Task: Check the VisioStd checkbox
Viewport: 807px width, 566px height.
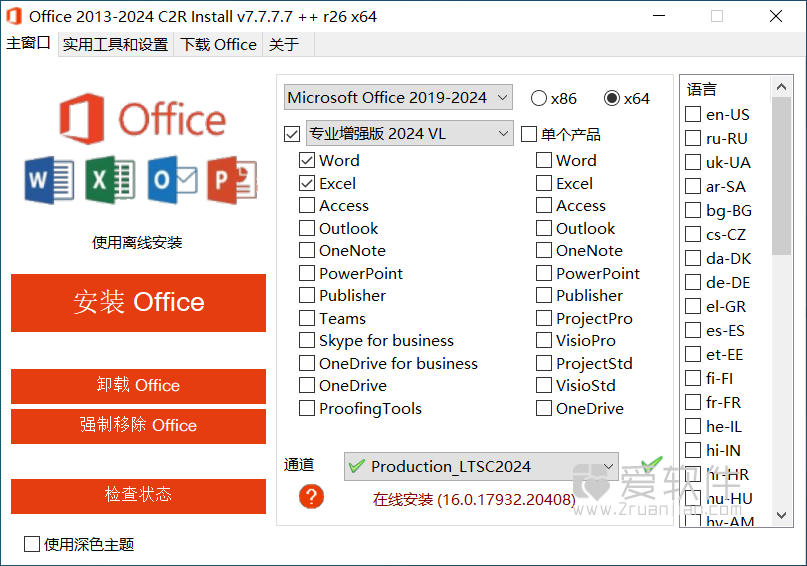Action: pyautogui.click(x=544, y=385)
